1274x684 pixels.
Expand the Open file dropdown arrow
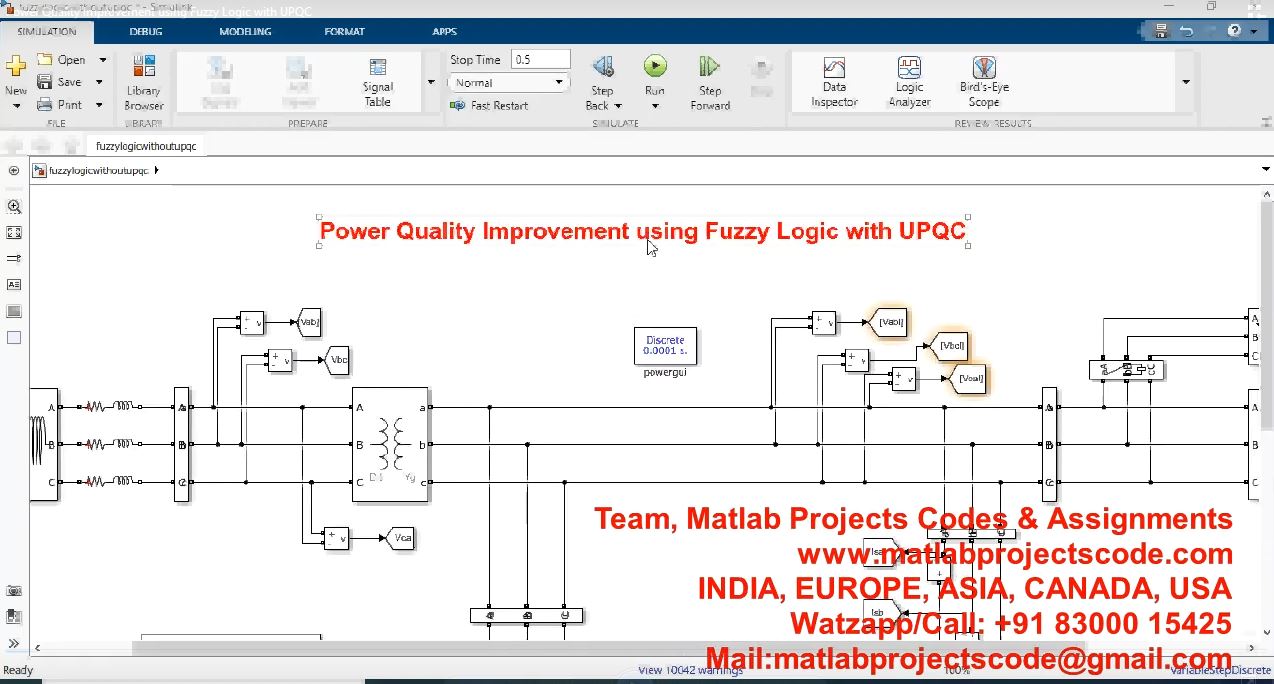click(102, 60)
